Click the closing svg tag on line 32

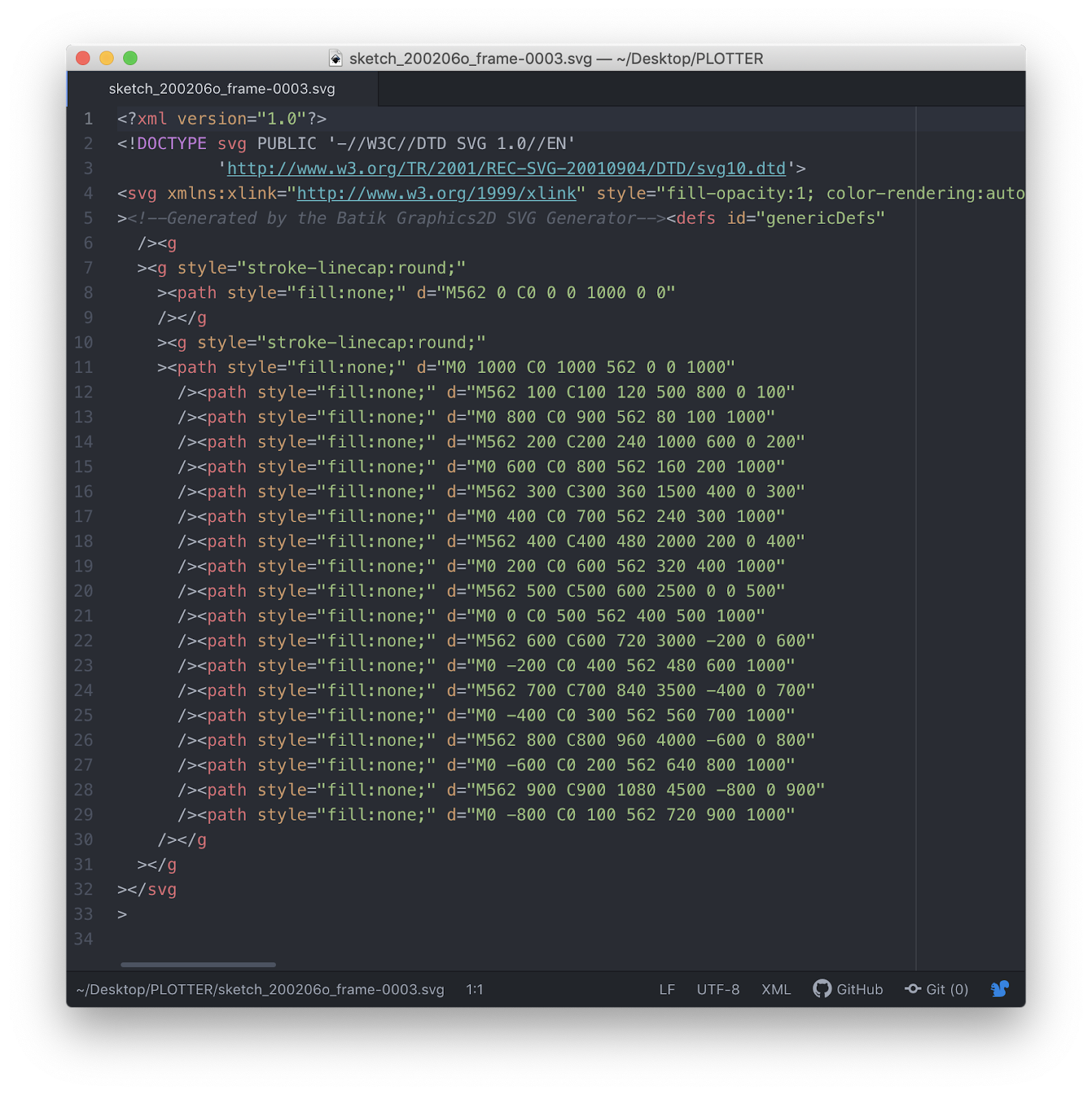(162, 890)
